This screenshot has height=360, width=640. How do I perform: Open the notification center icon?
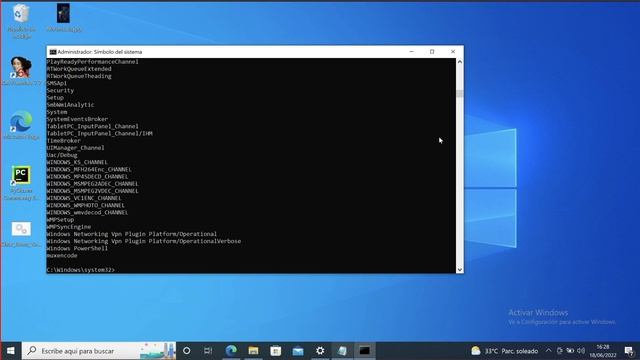coord(629,351)
